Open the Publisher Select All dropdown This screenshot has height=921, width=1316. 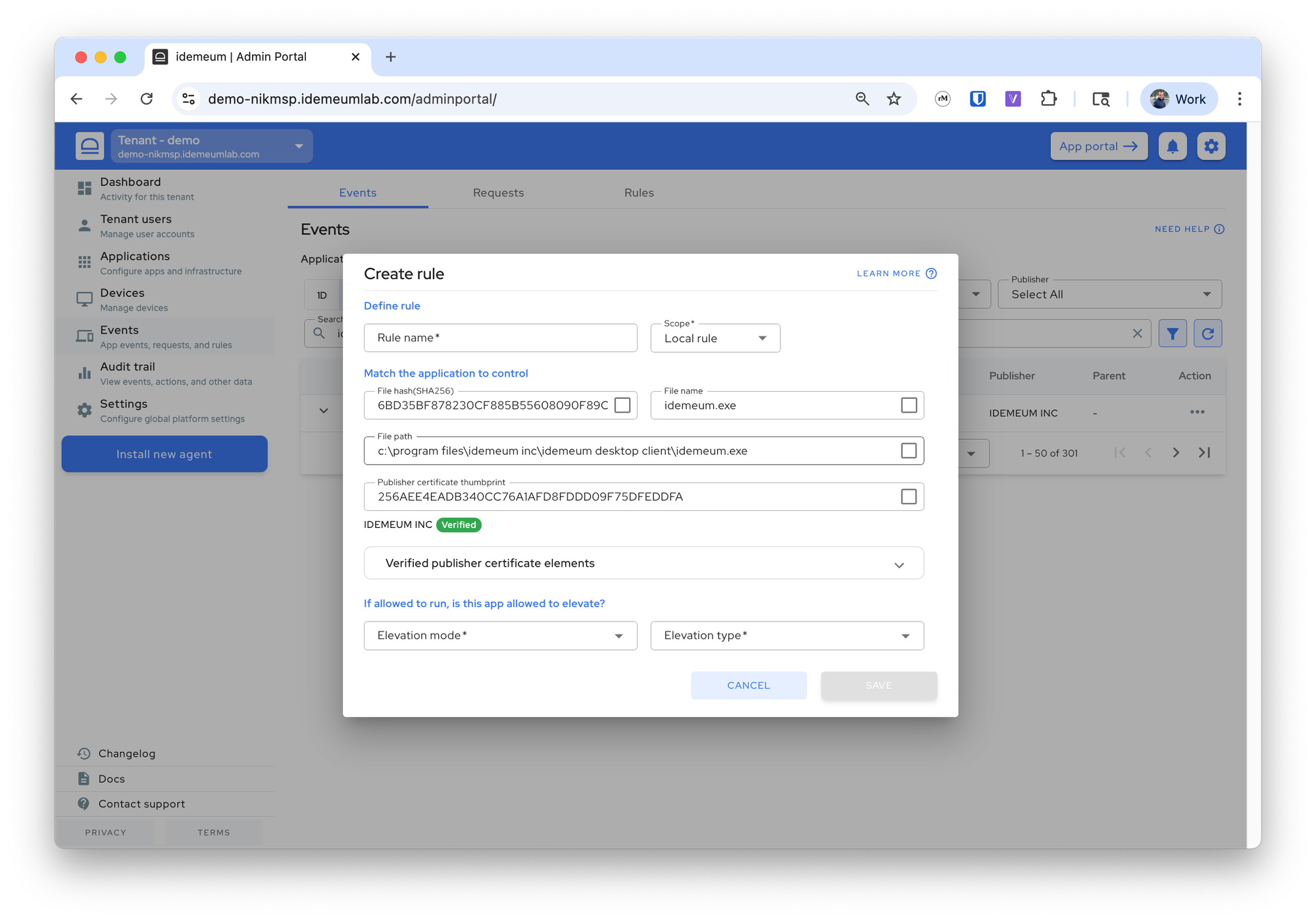1109,294
